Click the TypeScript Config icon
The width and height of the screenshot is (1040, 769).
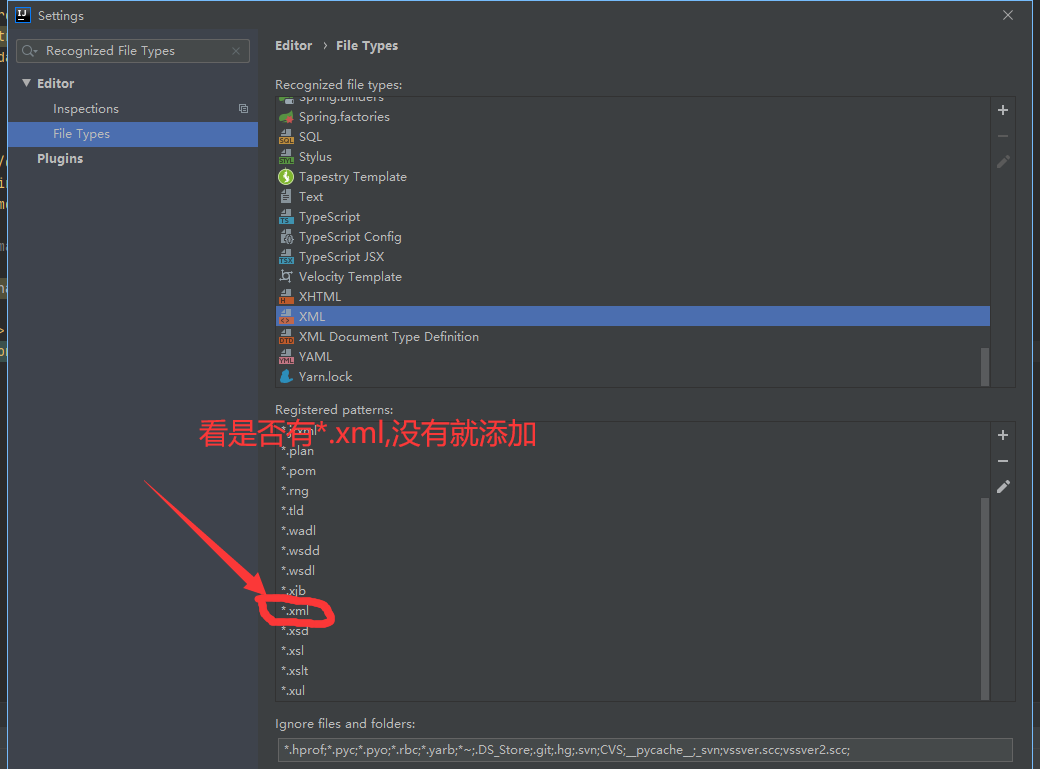pos(286,237)
